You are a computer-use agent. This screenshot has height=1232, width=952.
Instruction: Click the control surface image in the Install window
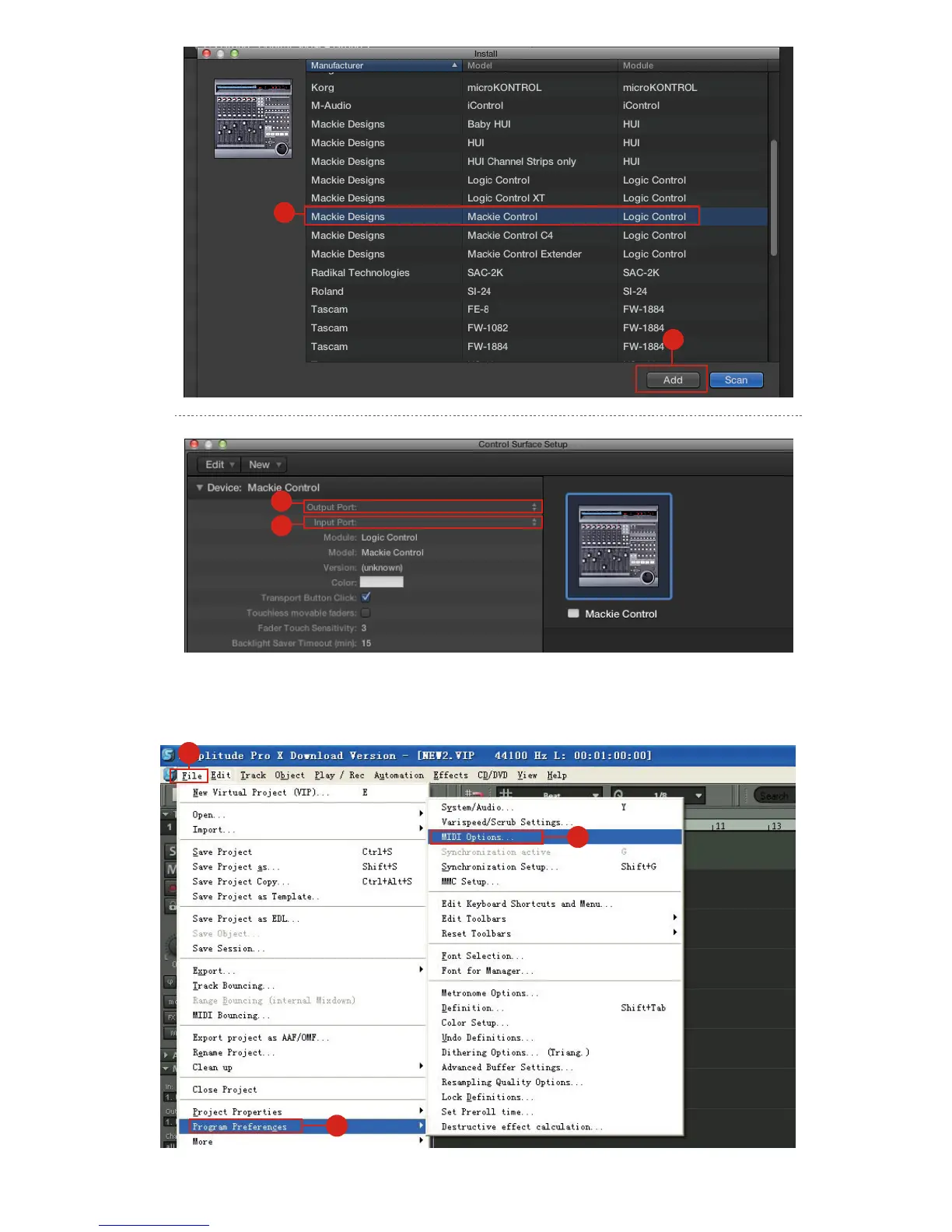(254, 119)
